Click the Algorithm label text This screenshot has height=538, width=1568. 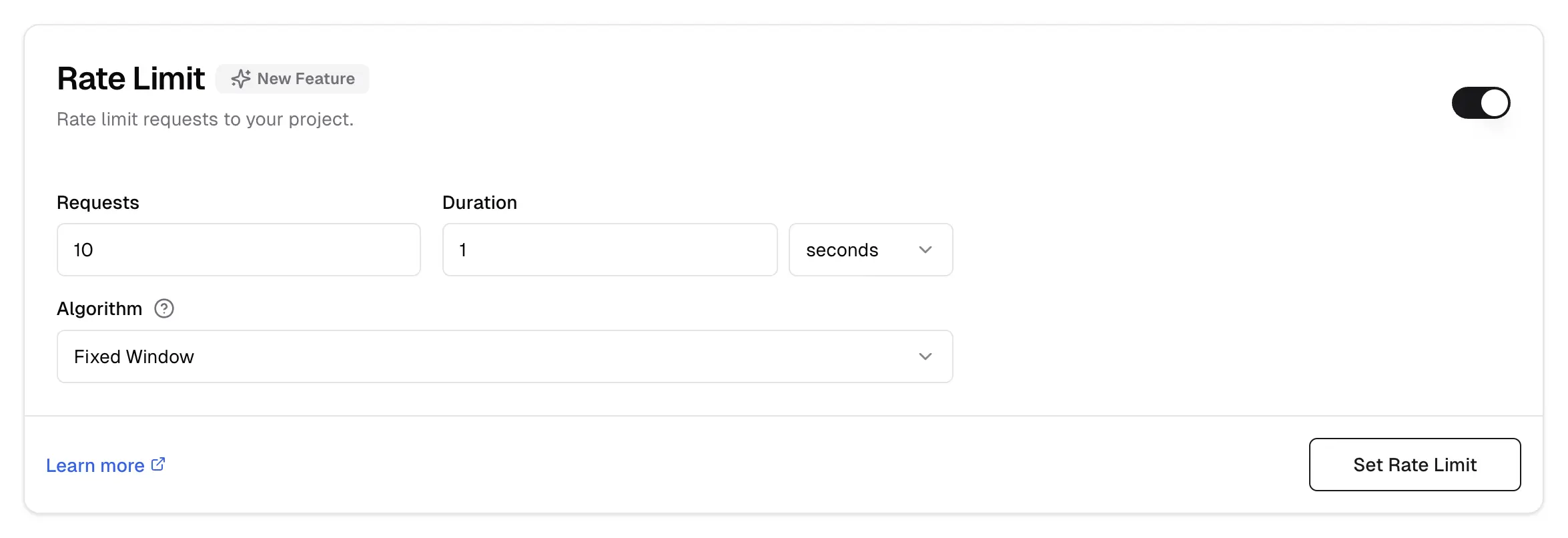tap(99, 308)
